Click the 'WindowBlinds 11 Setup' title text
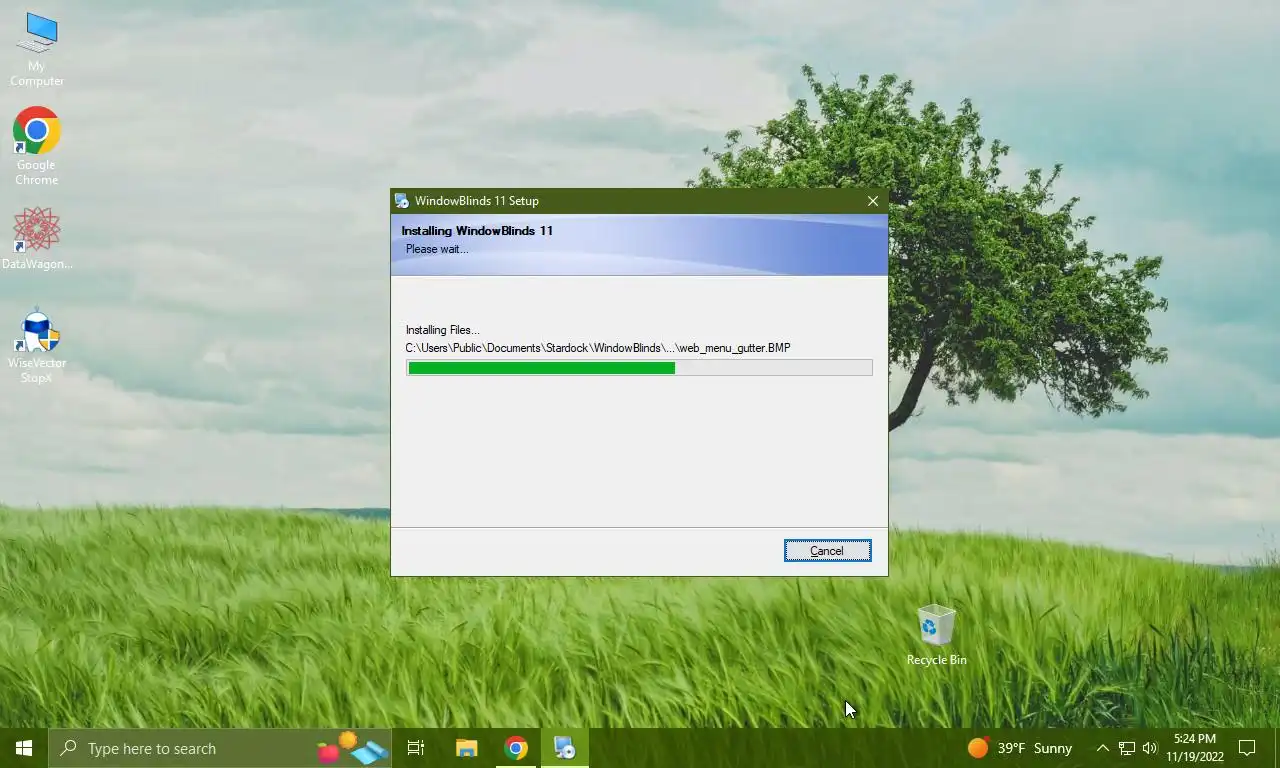 pos(477,201)
